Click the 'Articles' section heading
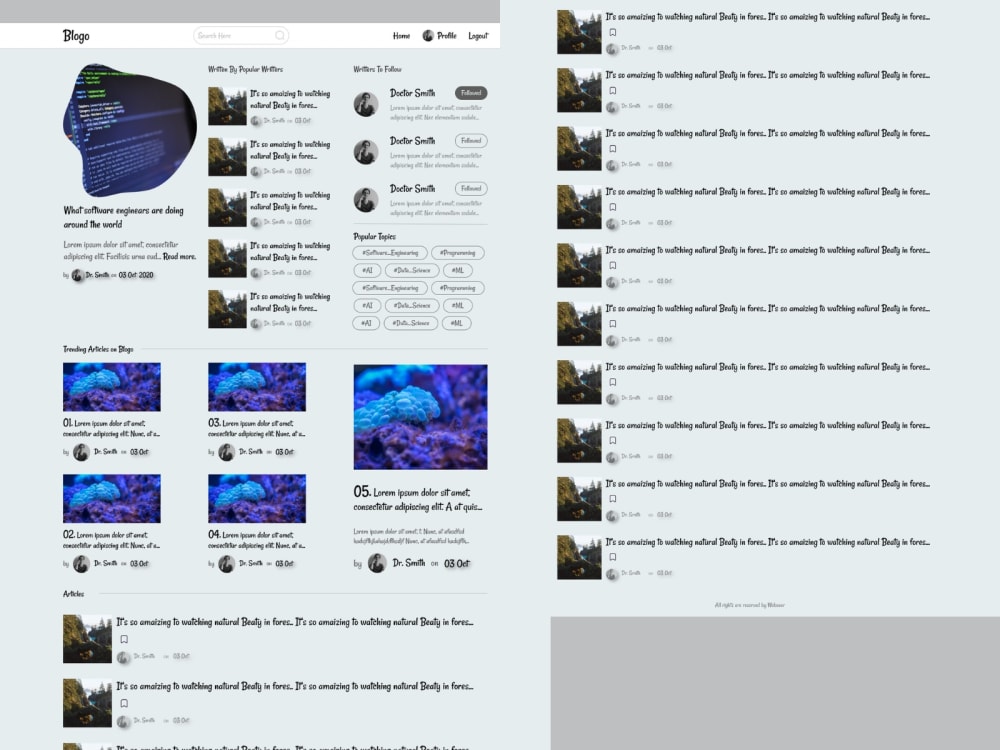This screenshot has width=1000, height=750. click(x=73, y=594)
